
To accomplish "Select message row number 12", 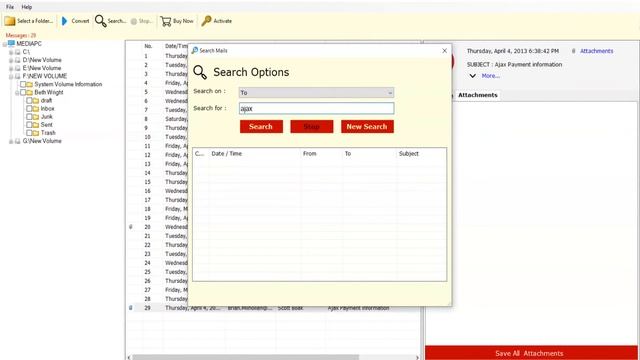I will (157, 155).
